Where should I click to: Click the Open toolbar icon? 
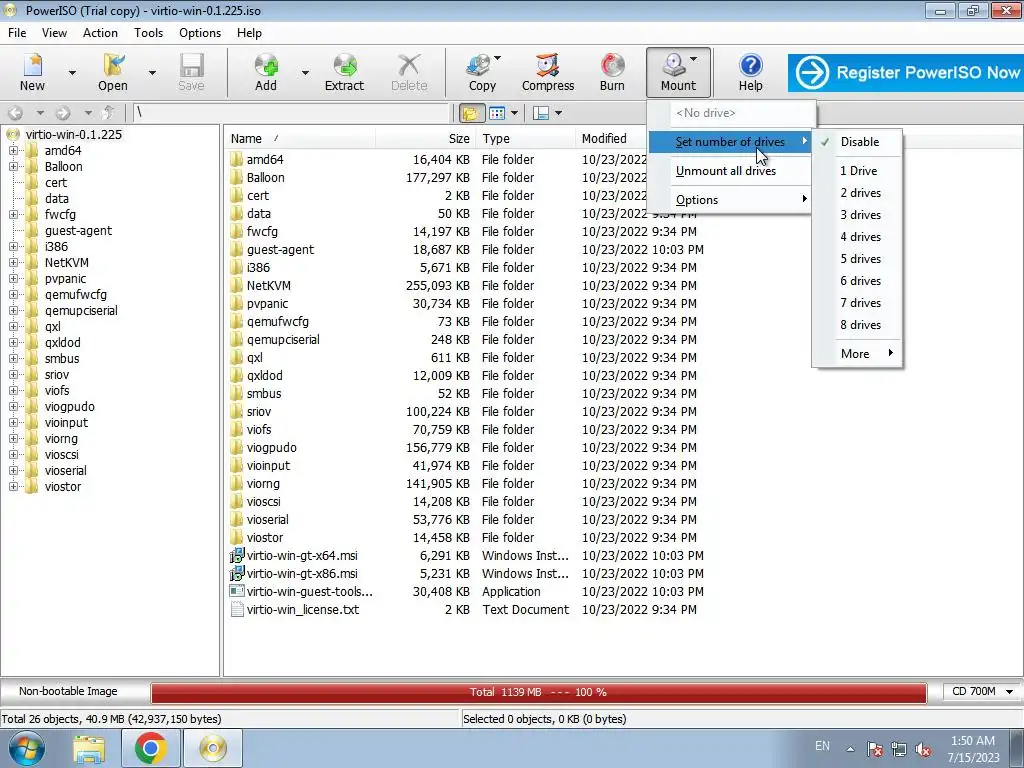coord(112,72)
